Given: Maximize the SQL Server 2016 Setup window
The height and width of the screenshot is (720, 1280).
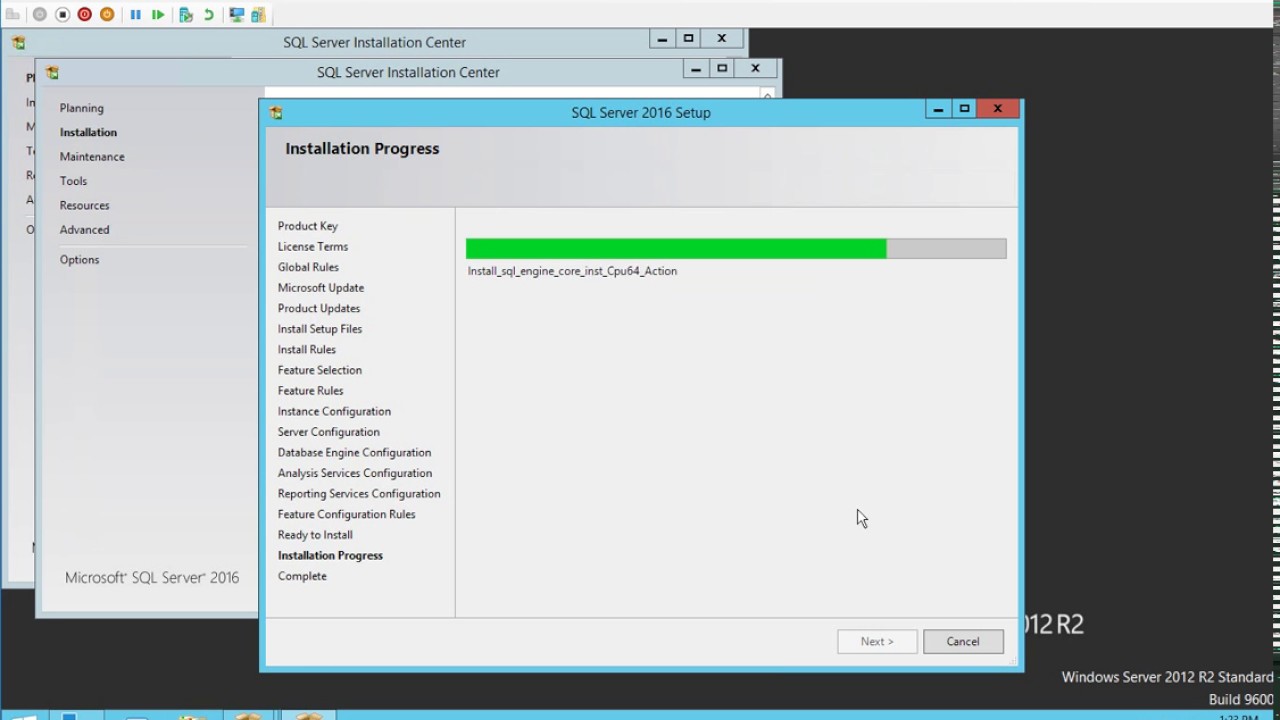Looking at the screenshot, I should click(964, 109).
